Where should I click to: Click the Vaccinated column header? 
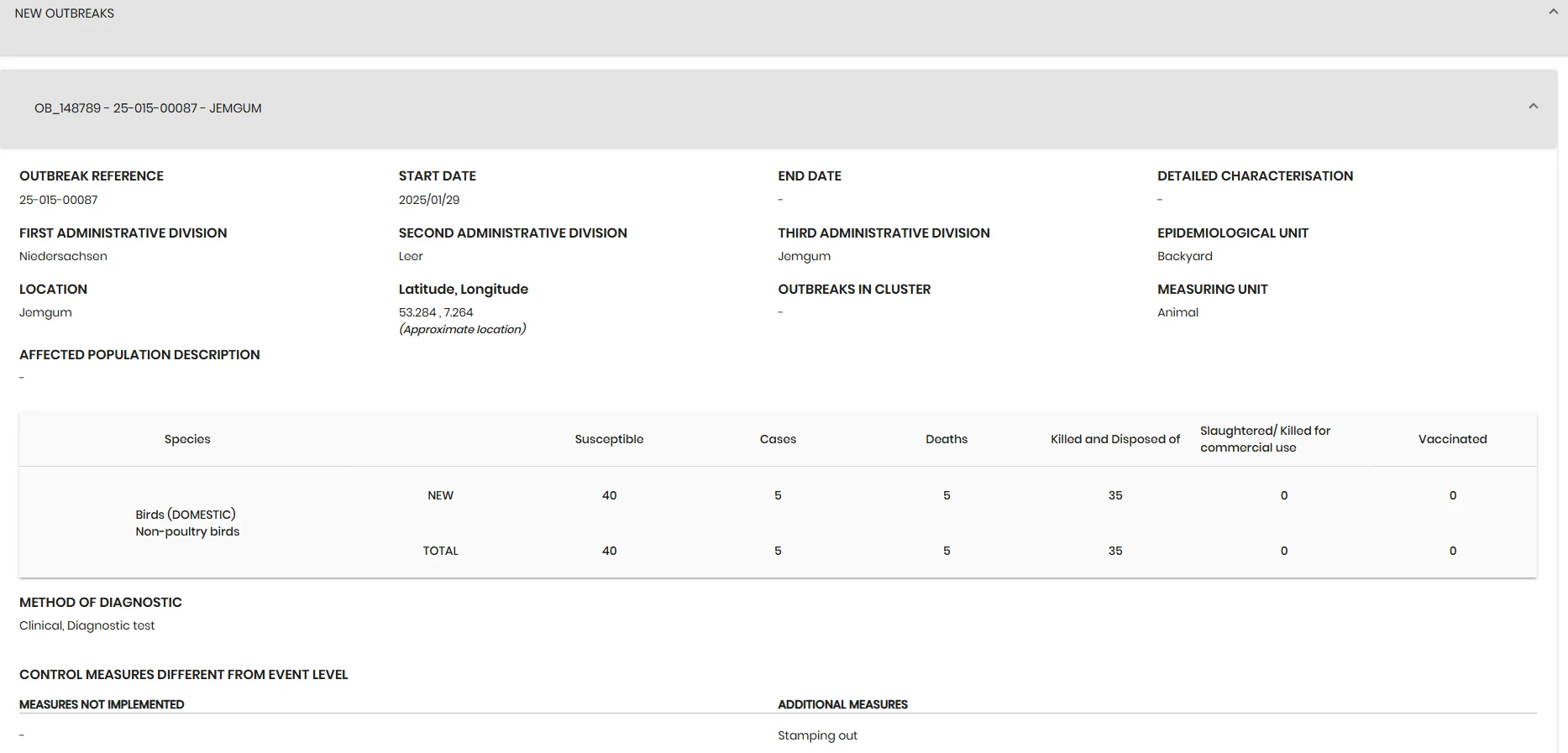(x=1452, y=439)
